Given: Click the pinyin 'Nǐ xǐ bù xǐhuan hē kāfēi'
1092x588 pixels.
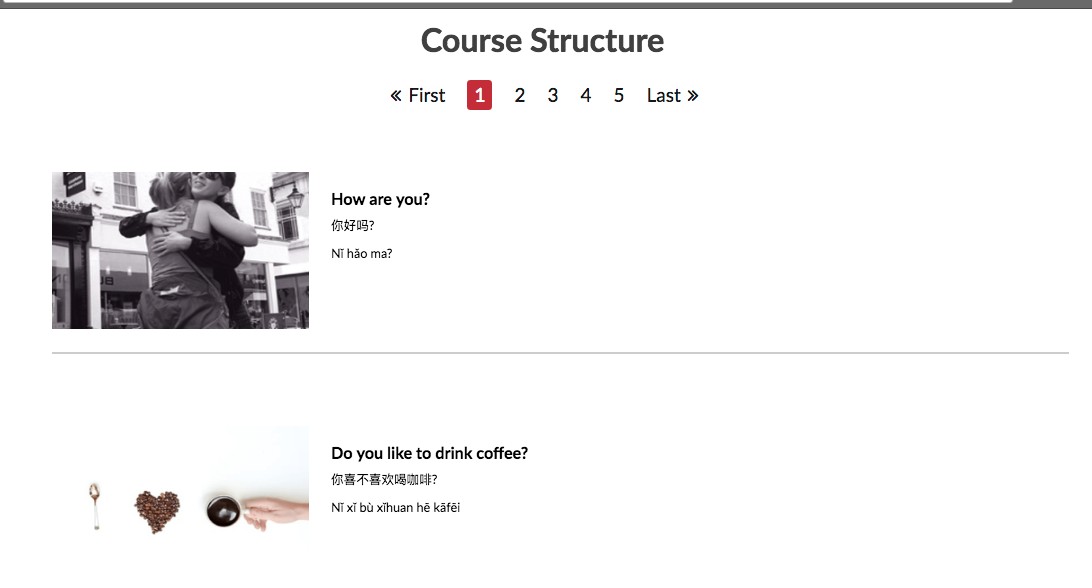Looking at the screenshot, I should 396,508.
